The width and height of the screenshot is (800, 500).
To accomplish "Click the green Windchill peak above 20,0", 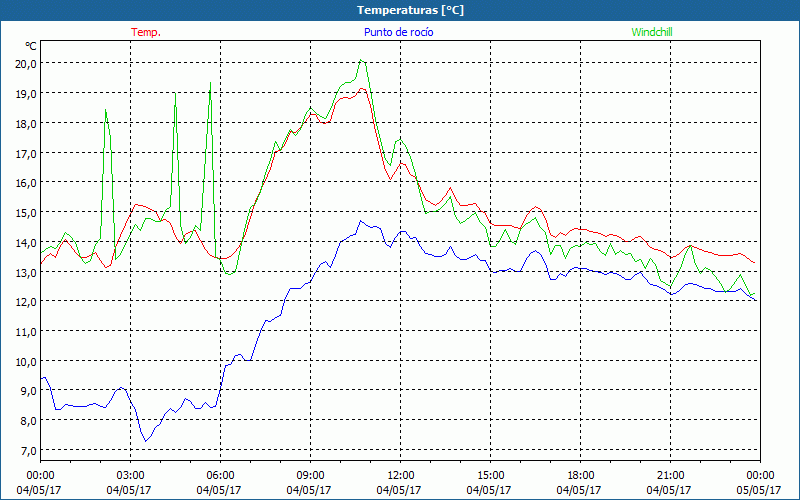I will tap(361, 60).
